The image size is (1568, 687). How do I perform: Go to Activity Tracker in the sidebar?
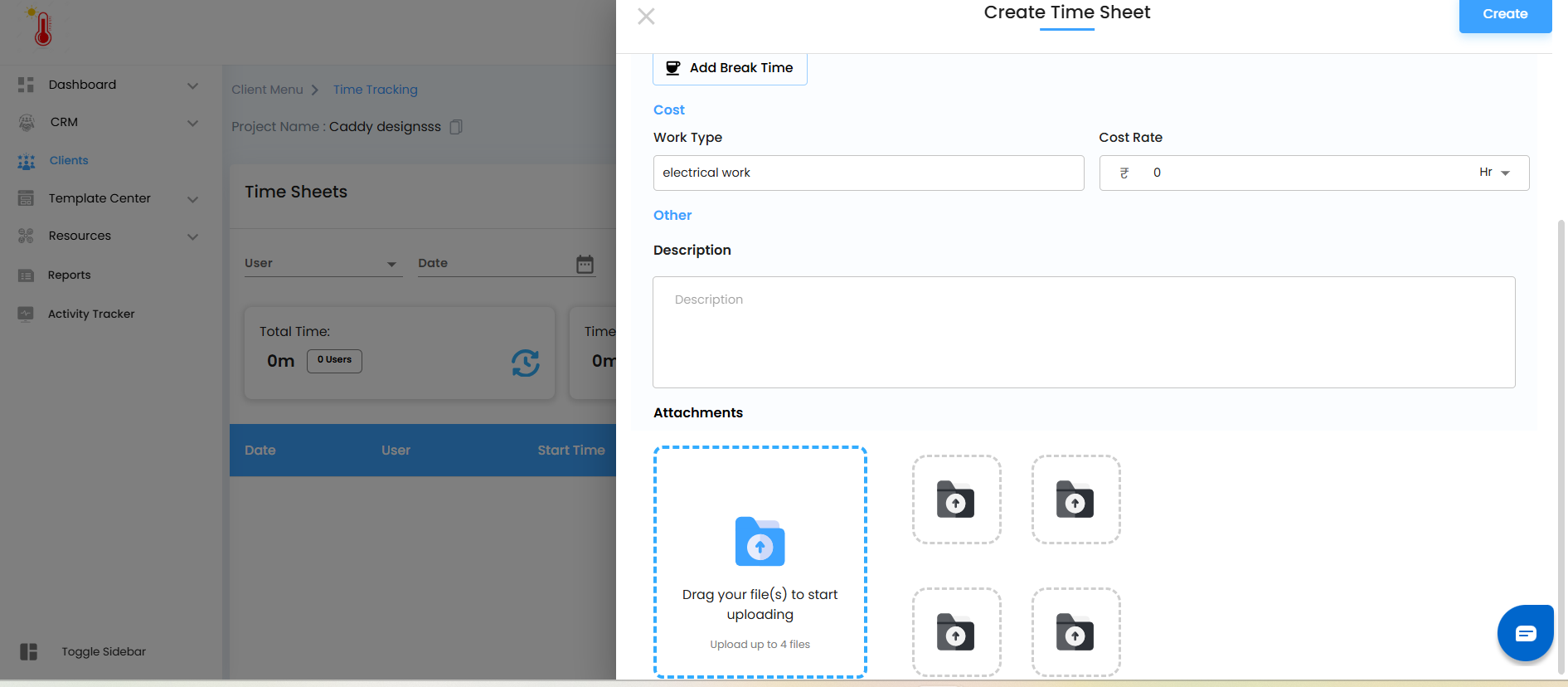click(x=91, y=314)
